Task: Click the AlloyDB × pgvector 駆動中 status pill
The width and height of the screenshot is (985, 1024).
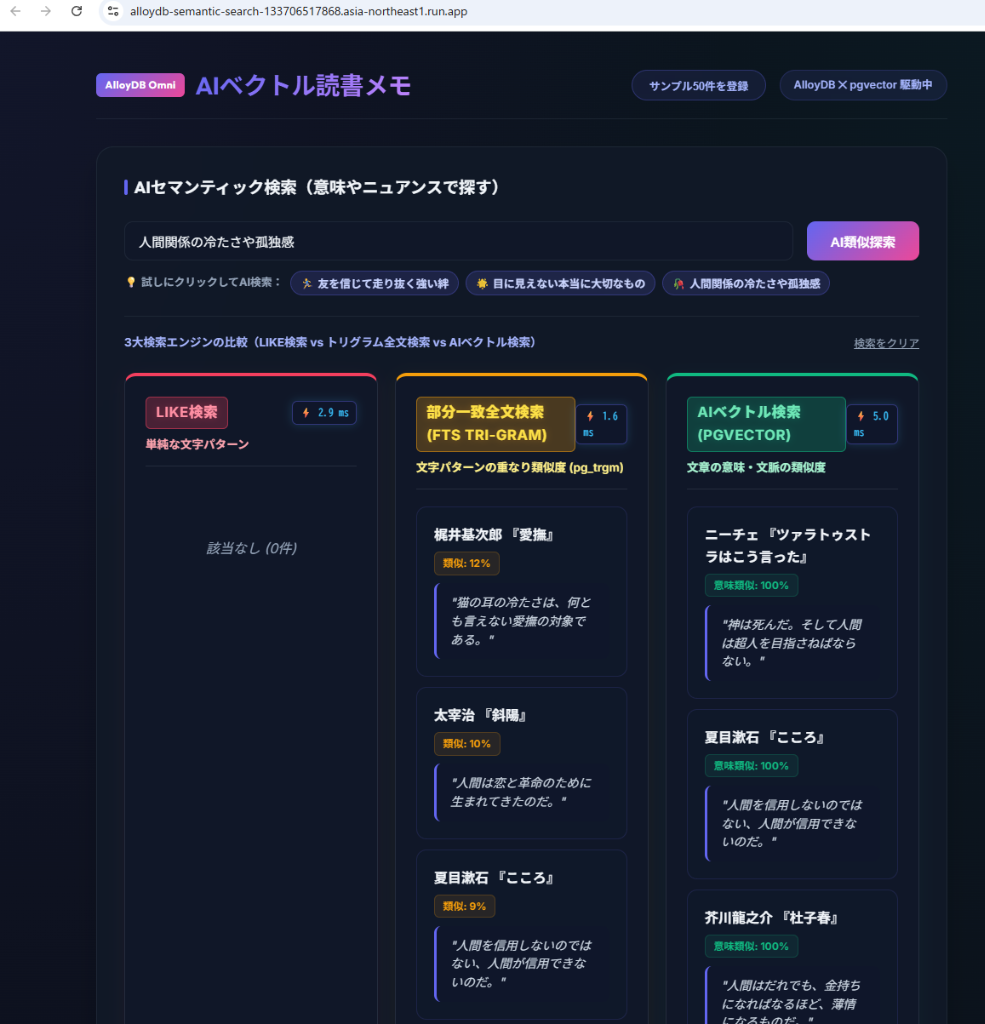Action: pos(863,85)
